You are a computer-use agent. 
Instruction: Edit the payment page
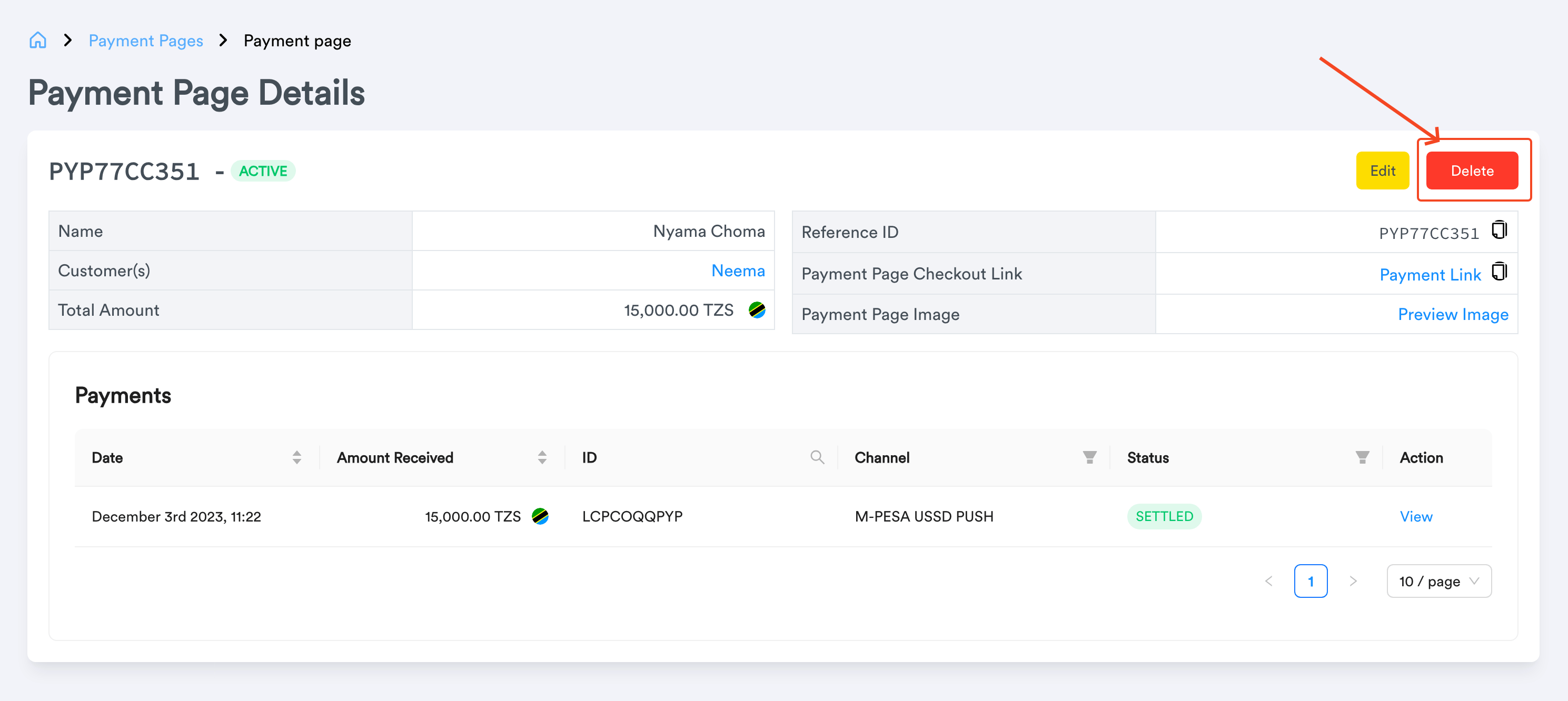1382,171
